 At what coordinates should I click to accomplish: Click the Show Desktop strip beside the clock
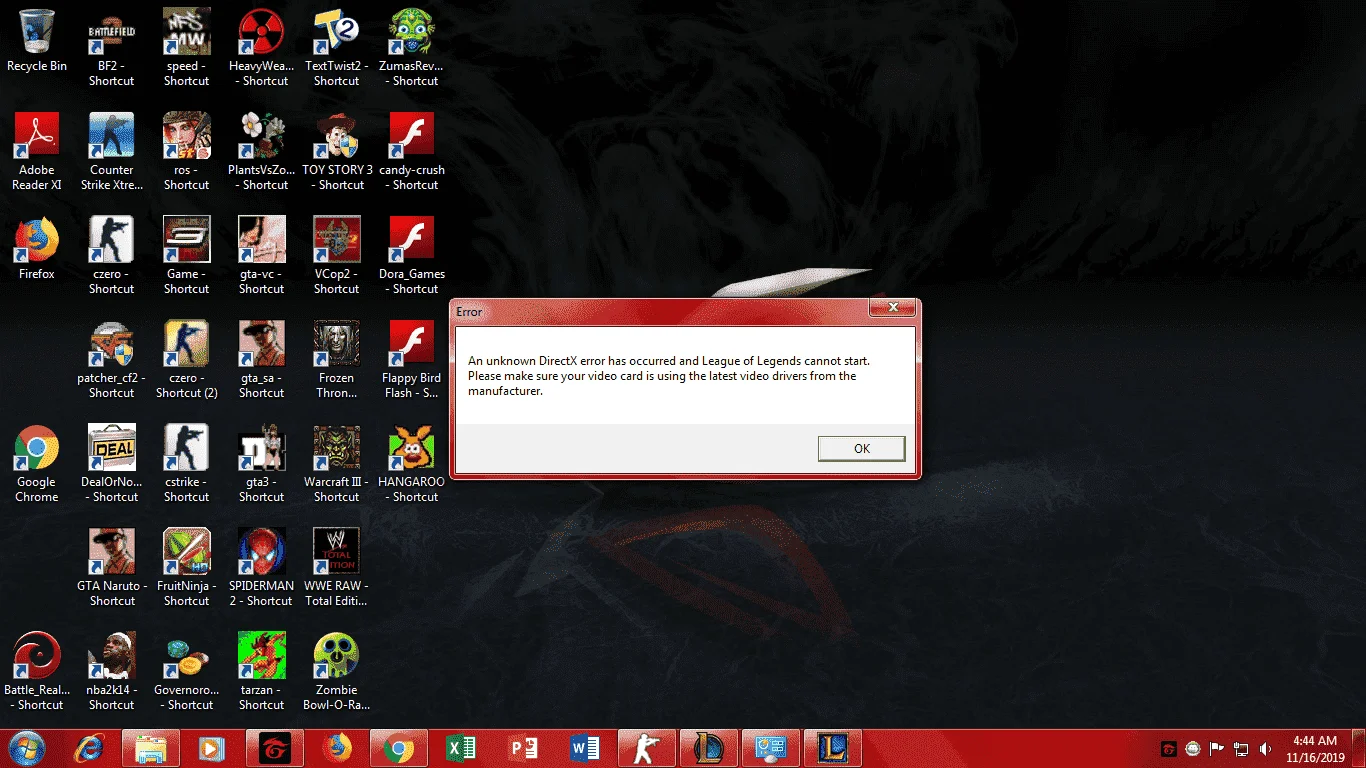coord(1358,748)
